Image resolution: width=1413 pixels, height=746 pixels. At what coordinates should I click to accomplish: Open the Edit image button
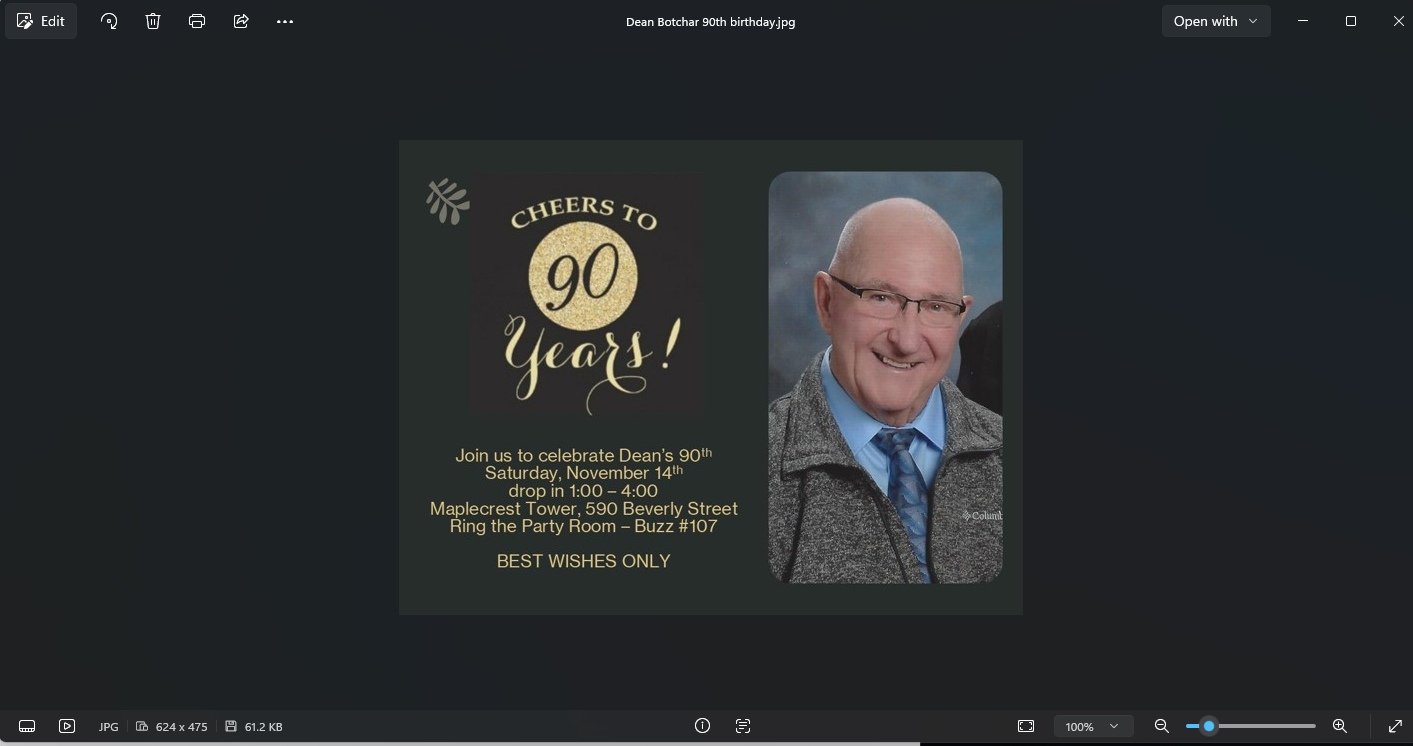click(41, 21)
